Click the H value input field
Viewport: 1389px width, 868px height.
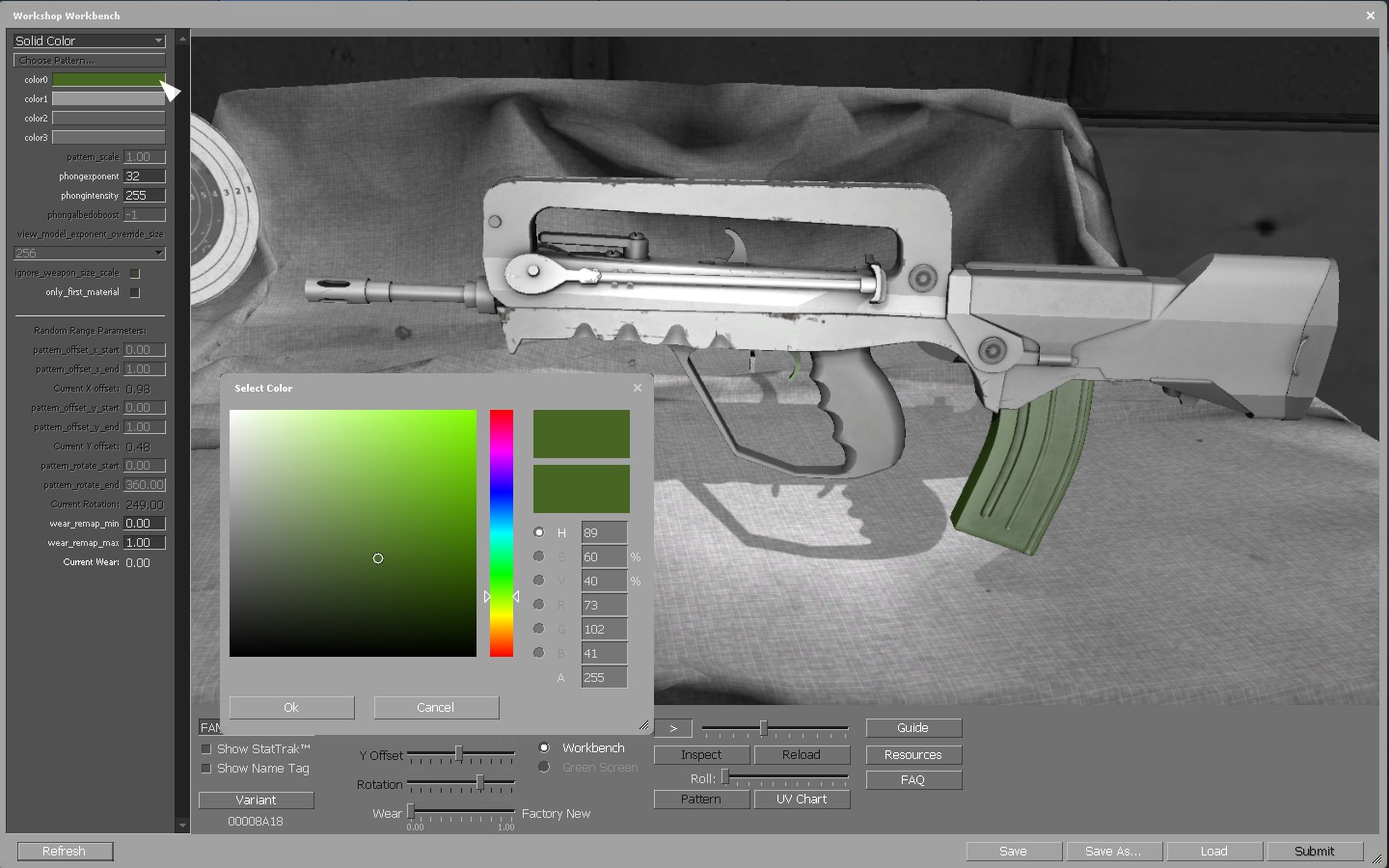(605, 532)
